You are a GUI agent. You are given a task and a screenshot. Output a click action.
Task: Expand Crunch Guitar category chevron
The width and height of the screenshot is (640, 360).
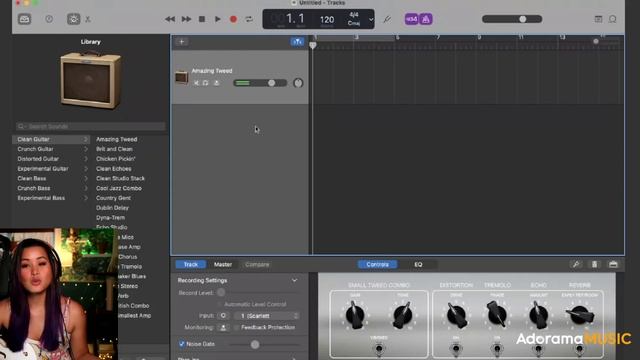[x=86, y=149]
